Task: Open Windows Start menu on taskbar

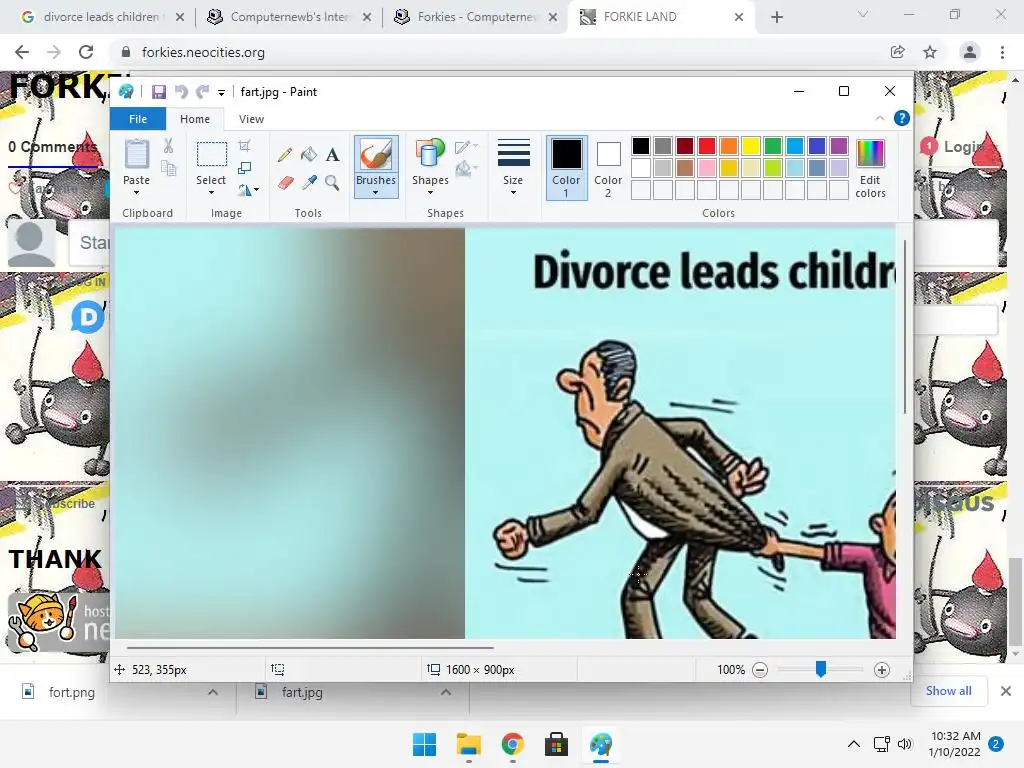Action: click(424, 744)
